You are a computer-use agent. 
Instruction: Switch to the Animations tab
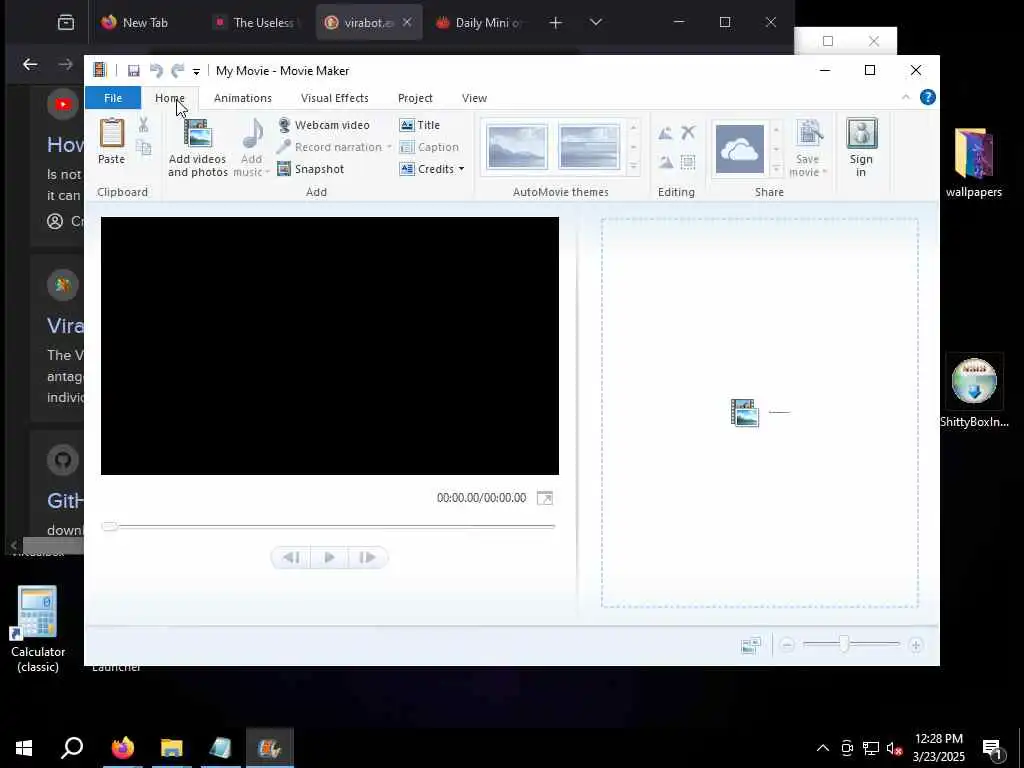click(243, 98)
